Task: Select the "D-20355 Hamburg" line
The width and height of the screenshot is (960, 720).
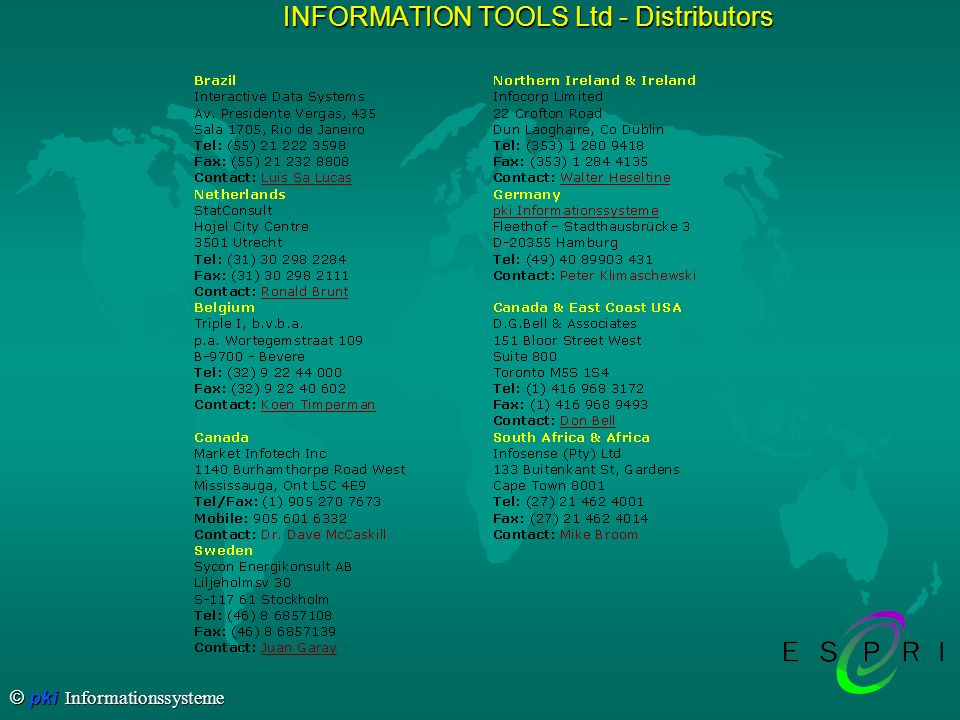Action: (x=555, y=243)
